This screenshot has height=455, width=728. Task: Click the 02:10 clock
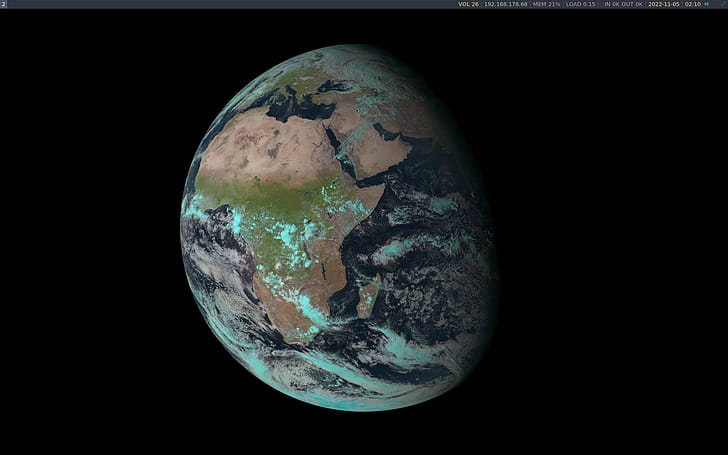692,4
